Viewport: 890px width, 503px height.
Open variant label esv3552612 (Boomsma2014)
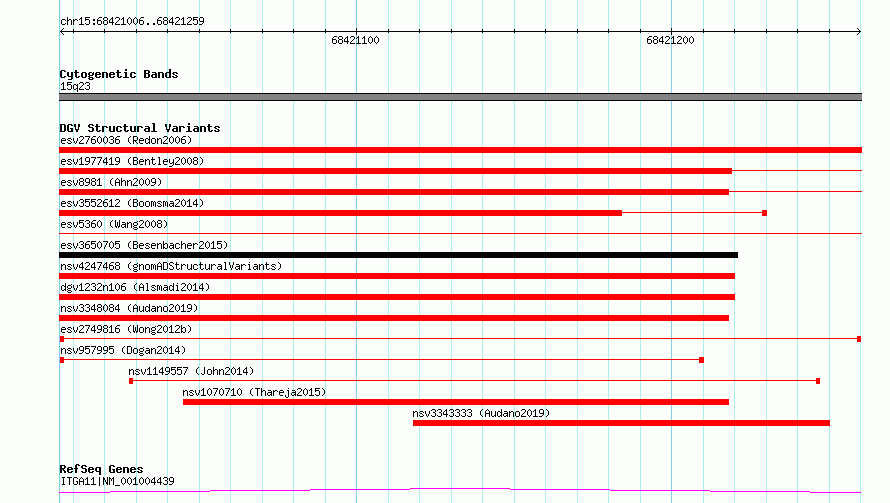click(132, 203)
